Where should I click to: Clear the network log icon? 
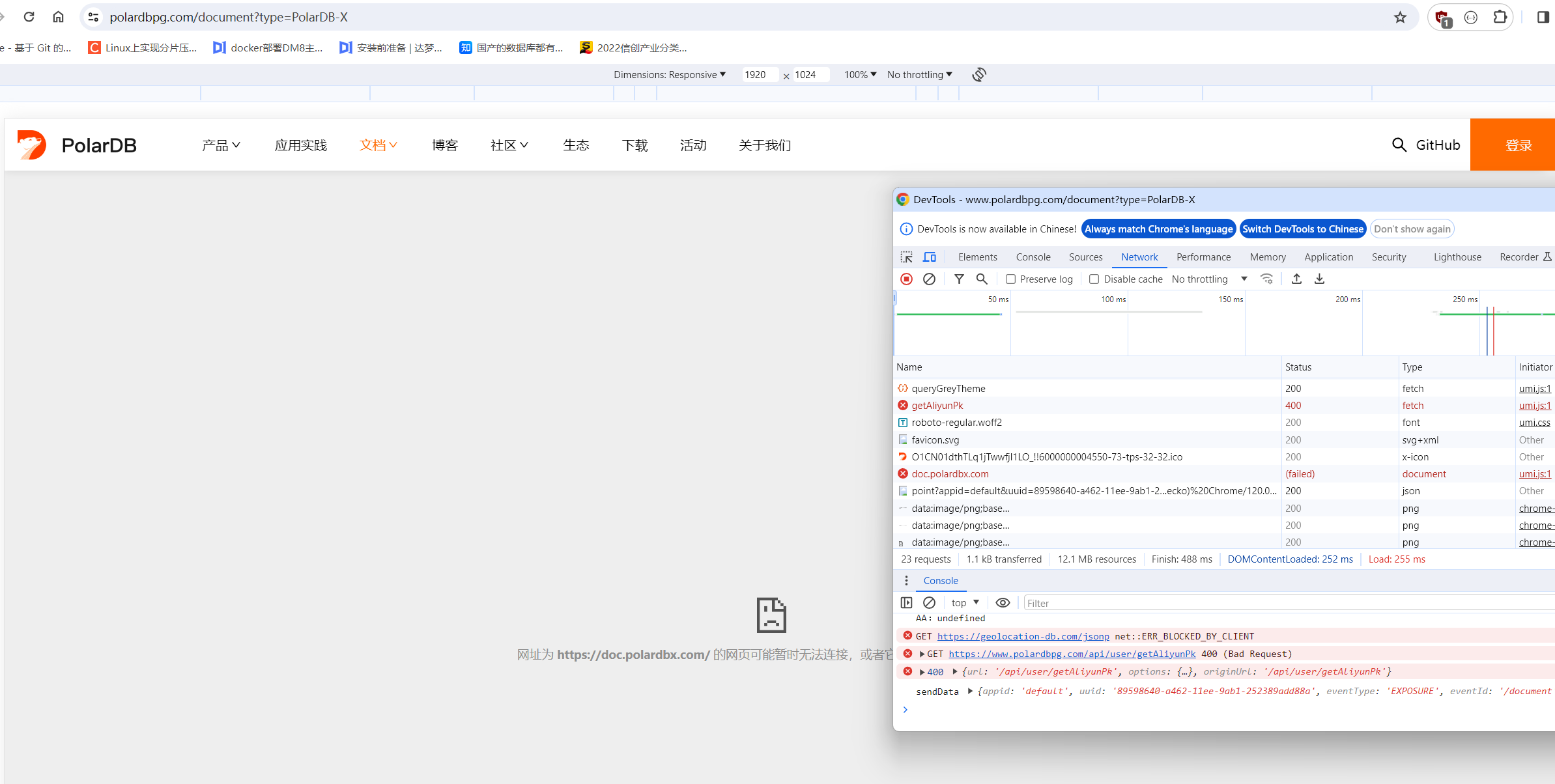tap(930, 279)
